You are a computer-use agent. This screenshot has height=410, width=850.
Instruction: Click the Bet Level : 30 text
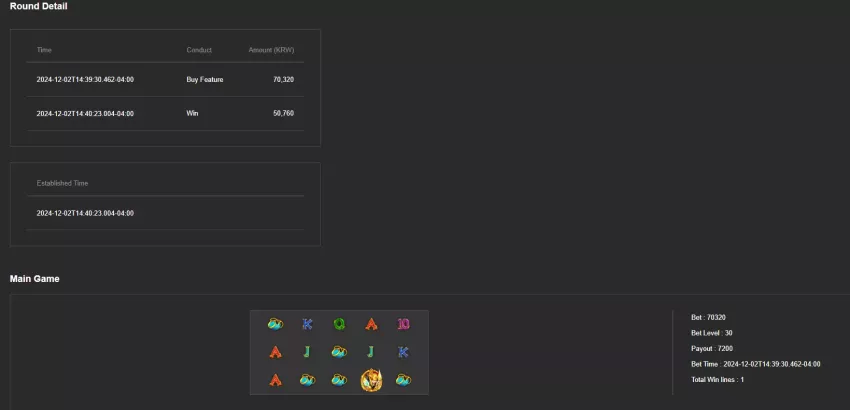[712, 333]
